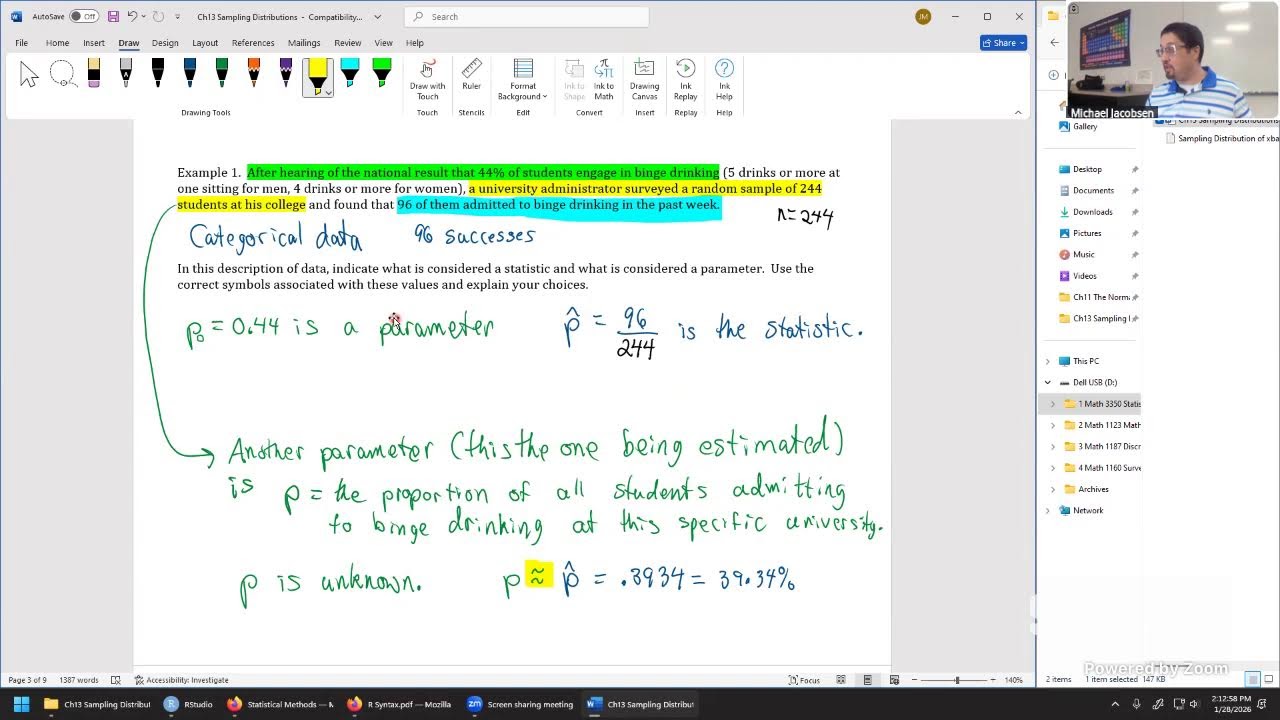Screen dimensions: 1280x720
Task: Select the cyan highlighter
Action: [350, 73]
